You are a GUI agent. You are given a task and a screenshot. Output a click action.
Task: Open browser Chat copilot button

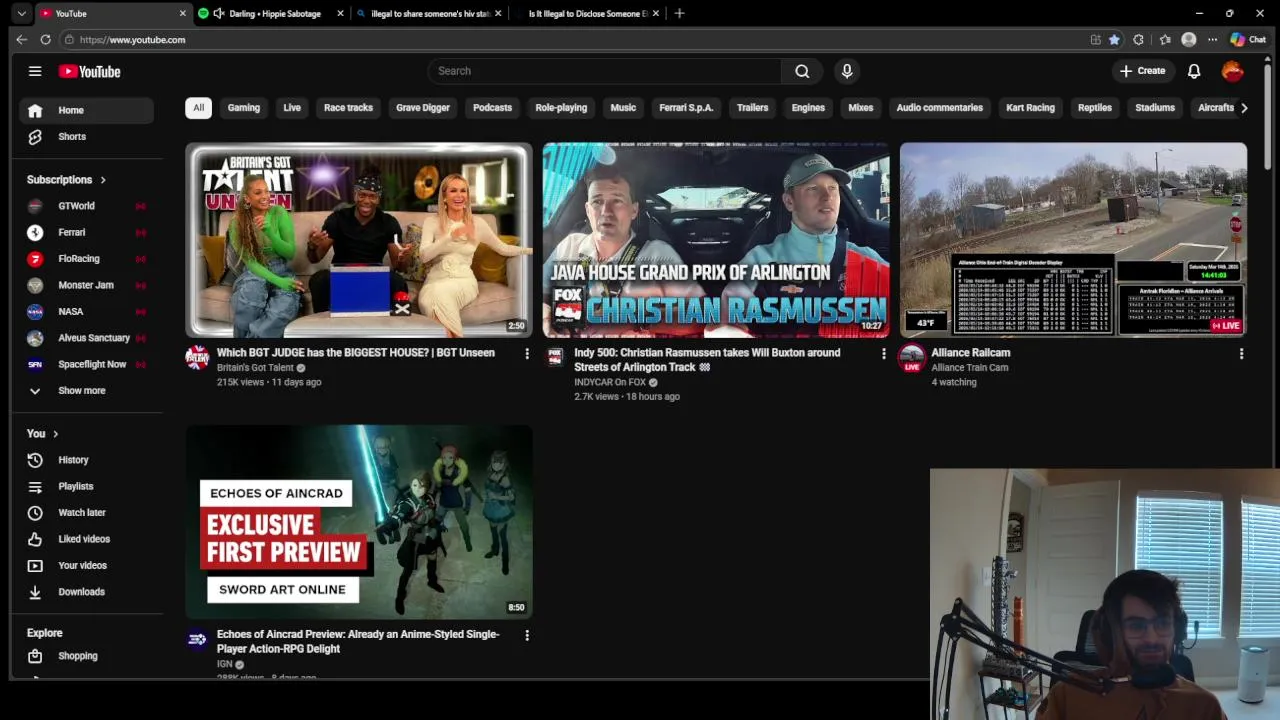(1248, 40)
